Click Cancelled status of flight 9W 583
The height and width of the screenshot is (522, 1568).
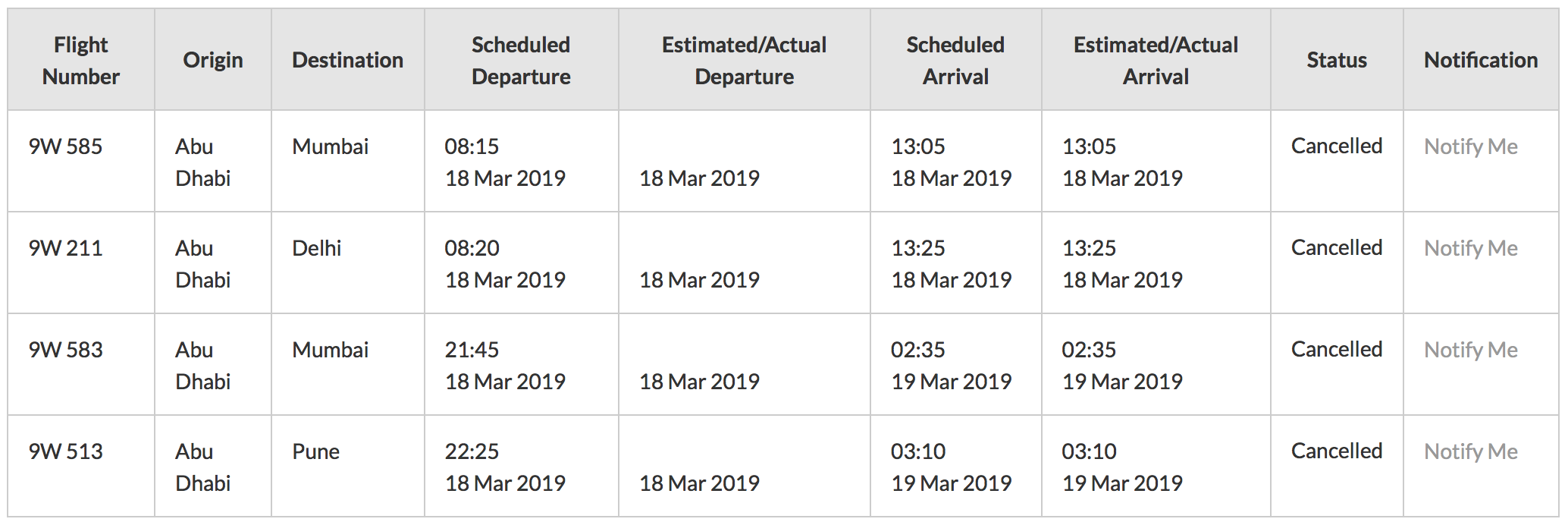[1337, 349]
